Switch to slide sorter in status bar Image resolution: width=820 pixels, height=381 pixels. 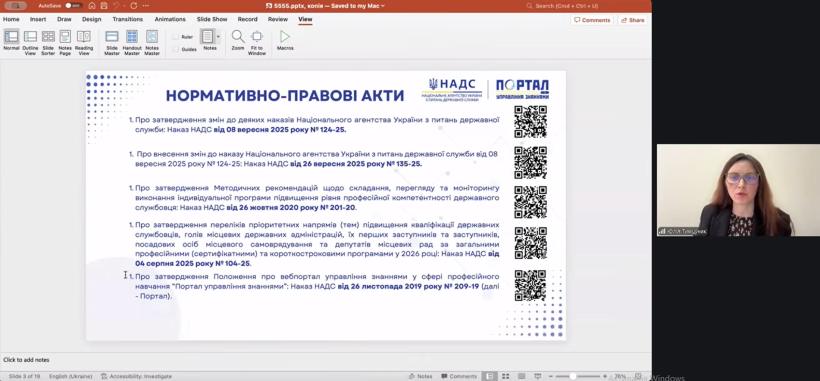pos(505,376)
